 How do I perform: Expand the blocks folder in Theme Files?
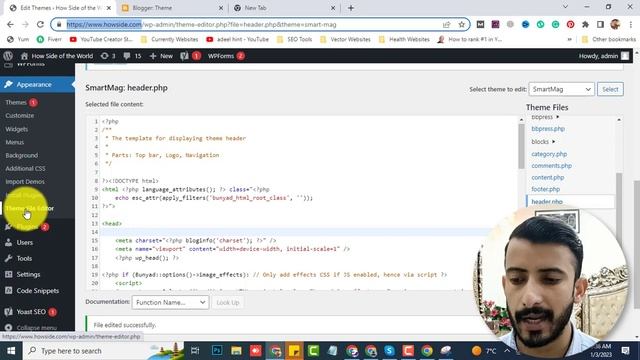(543, 142)
